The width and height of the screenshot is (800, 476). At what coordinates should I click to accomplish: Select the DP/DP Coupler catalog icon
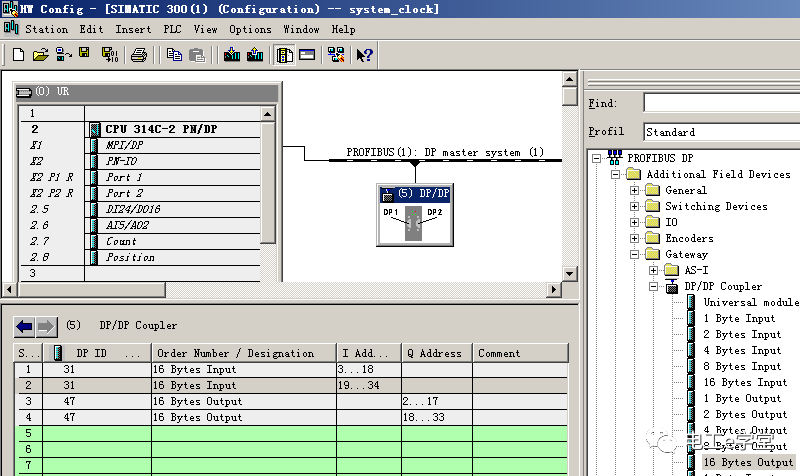tap(672, 286)
